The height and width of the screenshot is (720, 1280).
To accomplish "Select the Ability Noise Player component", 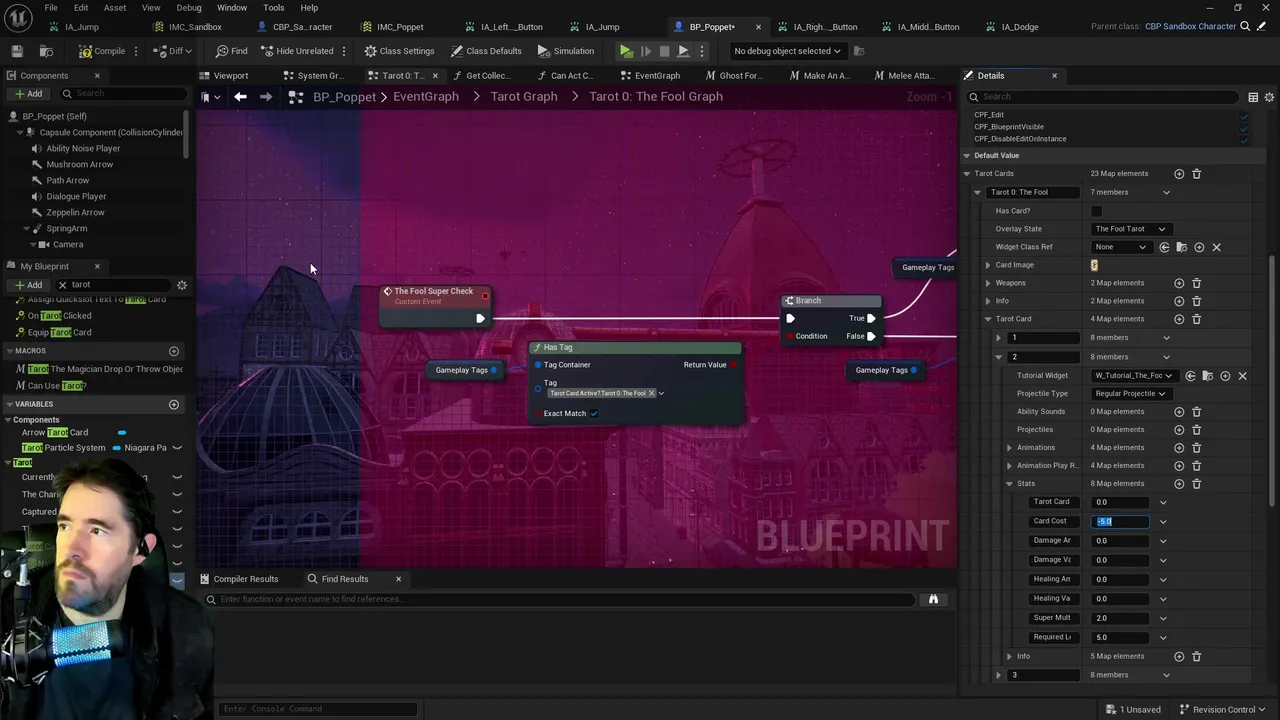I will click(x=83, y=148).
